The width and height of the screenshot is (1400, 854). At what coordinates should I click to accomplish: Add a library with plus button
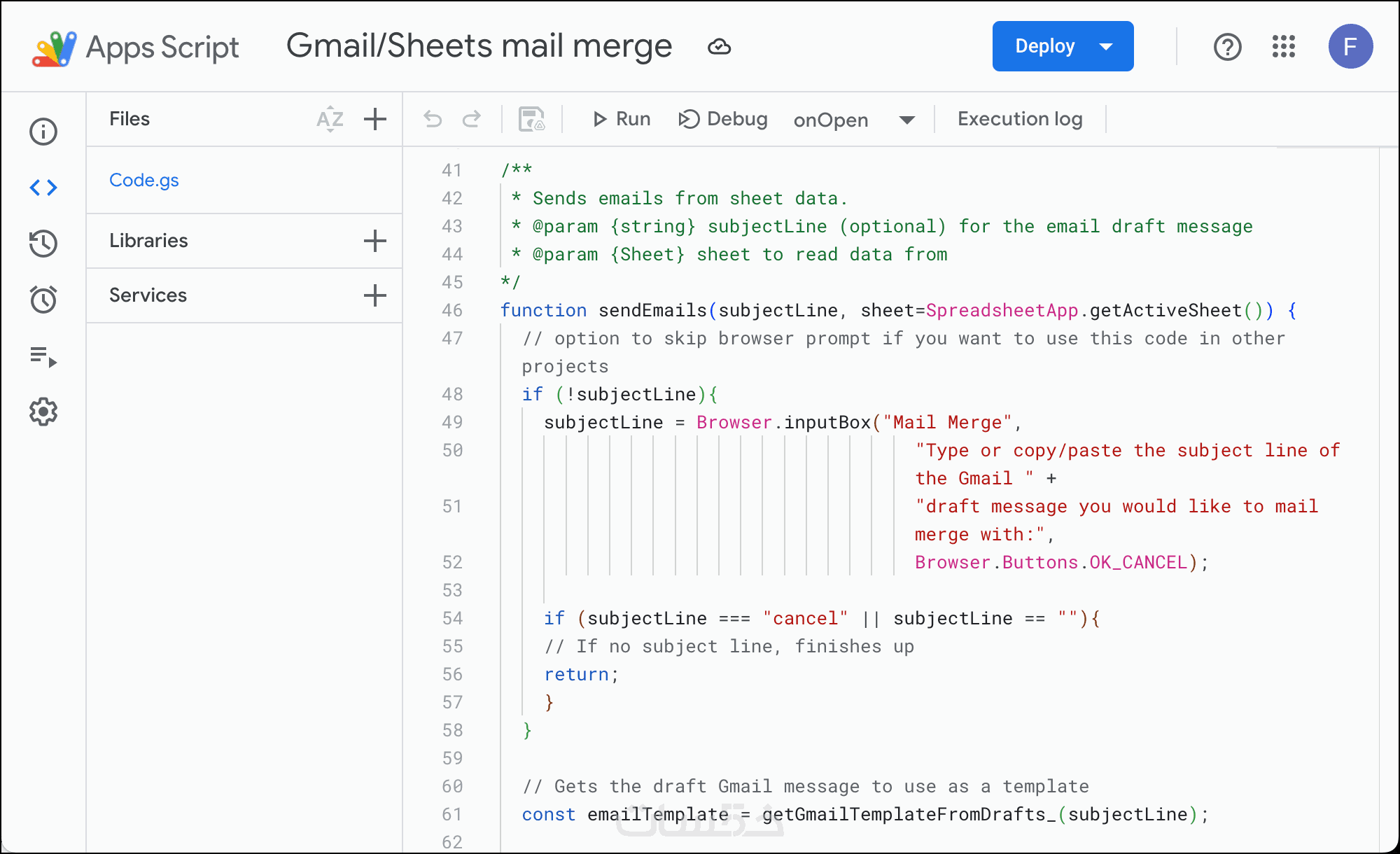(x=375, y=241)
